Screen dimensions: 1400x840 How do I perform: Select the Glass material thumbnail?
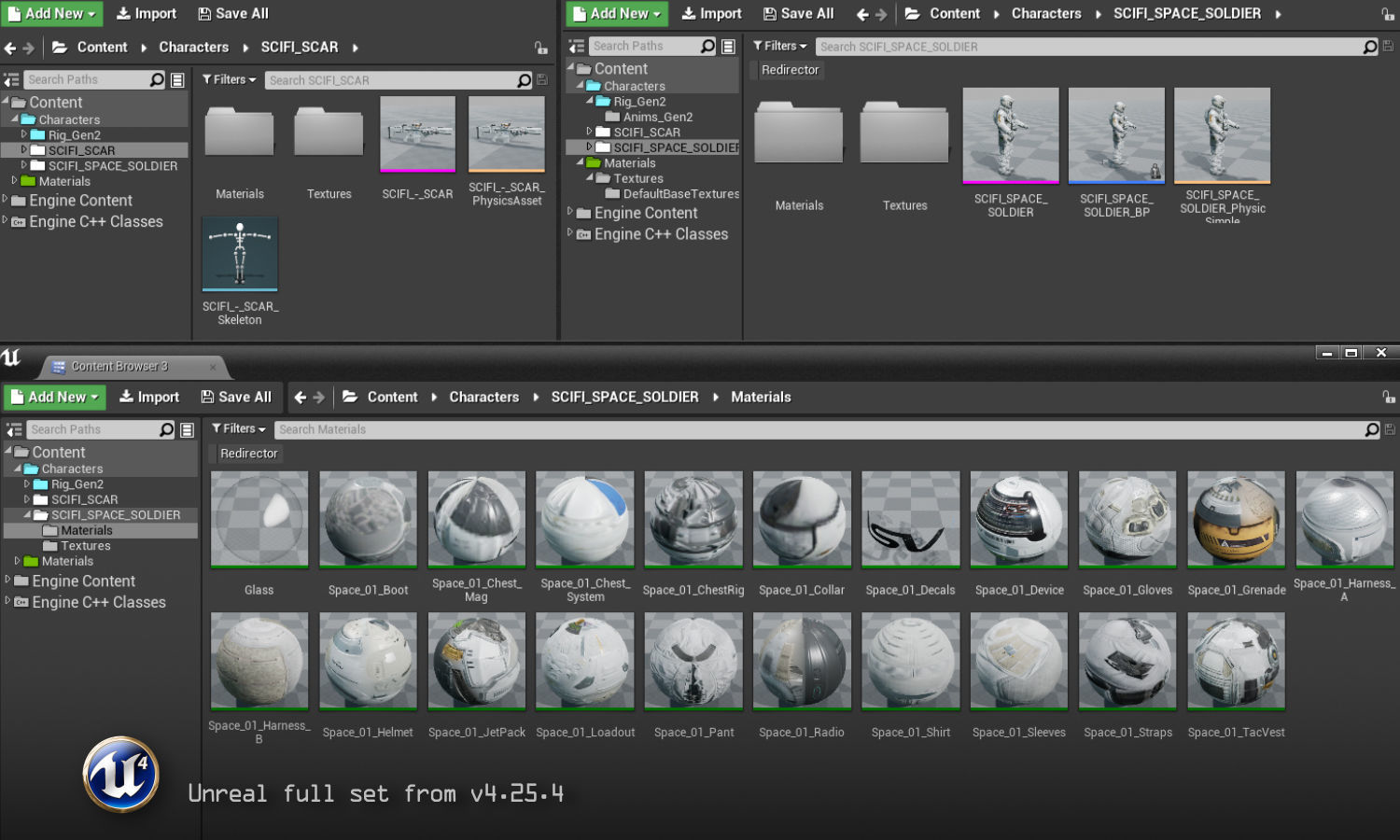click(259, 519)
